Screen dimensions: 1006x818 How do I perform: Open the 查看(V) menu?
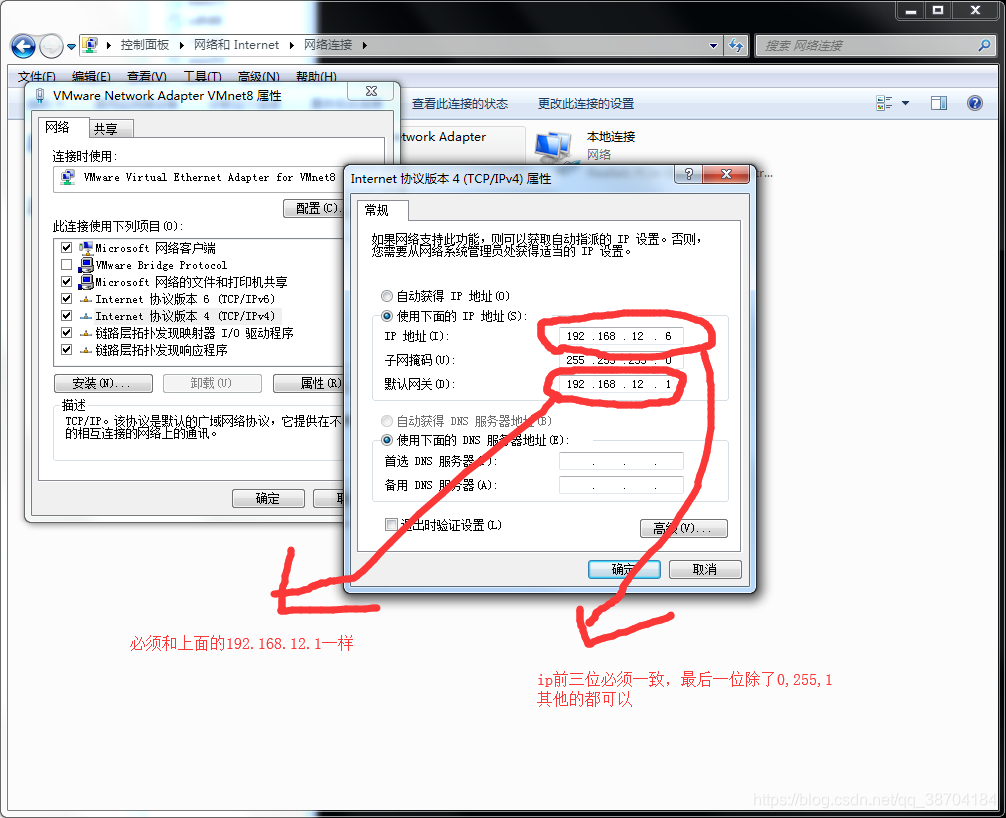click(147, 76)
